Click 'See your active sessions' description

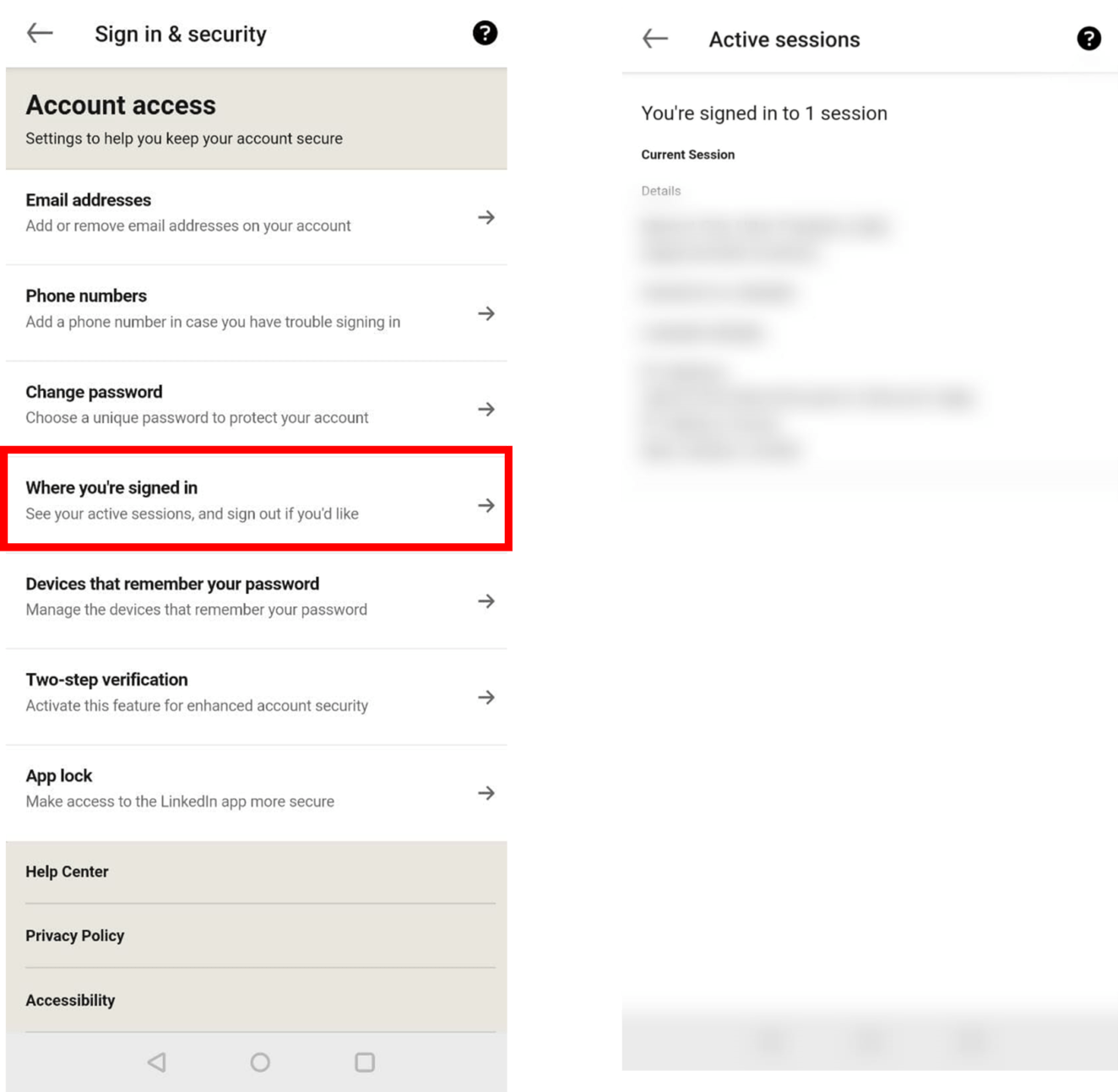coord(192,513)
